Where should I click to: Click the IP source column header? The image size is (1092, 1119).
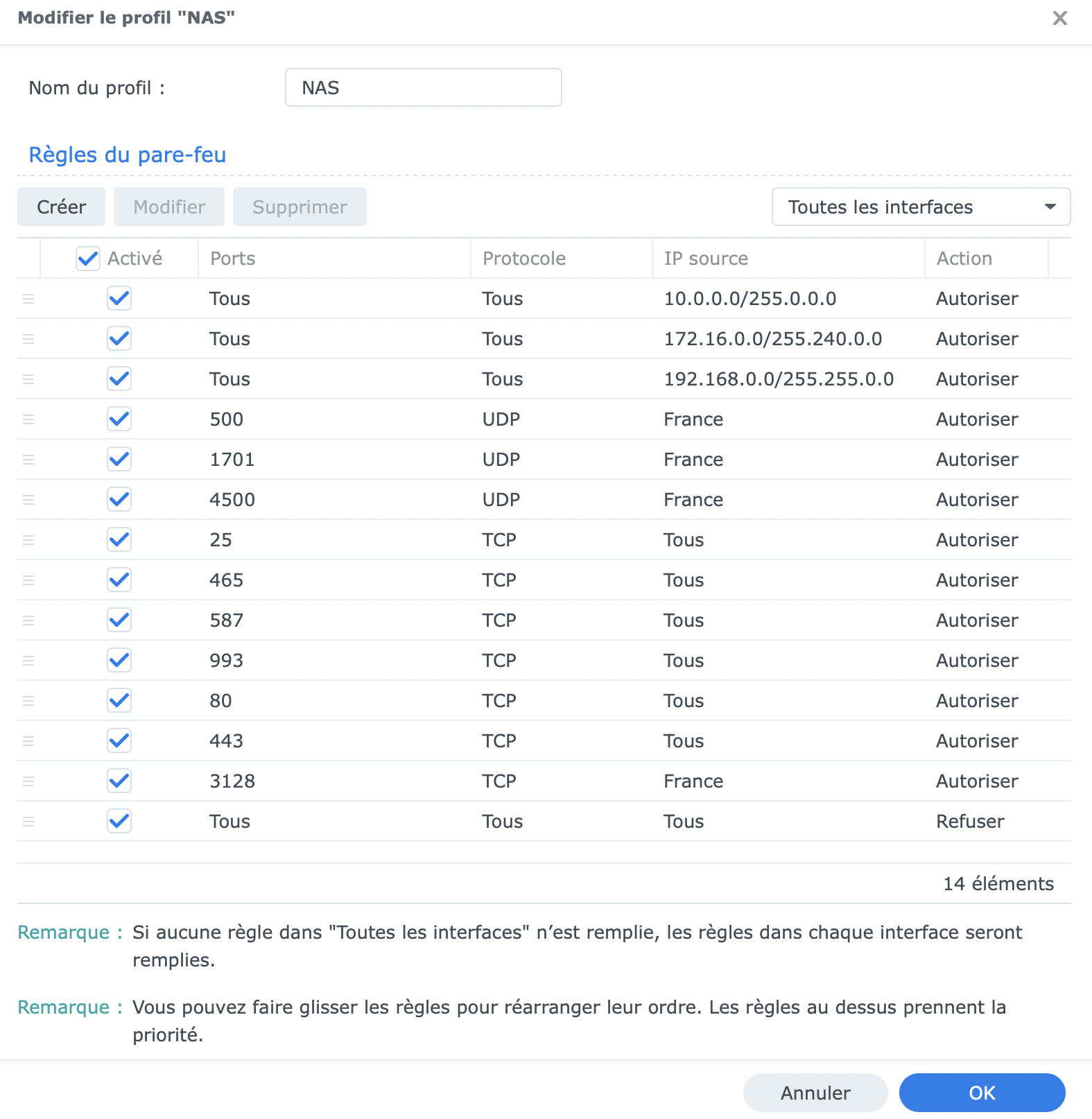click(706, 259)
